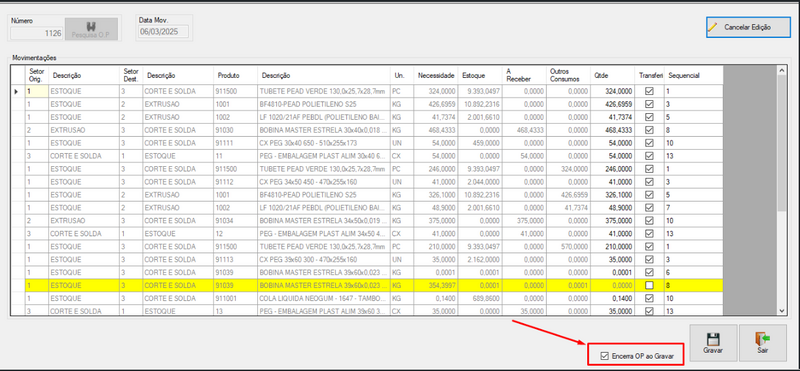
Task: Click the vertical scrollbar thumb of the grid
Action: pyautogui.click(x=782, y=143)
